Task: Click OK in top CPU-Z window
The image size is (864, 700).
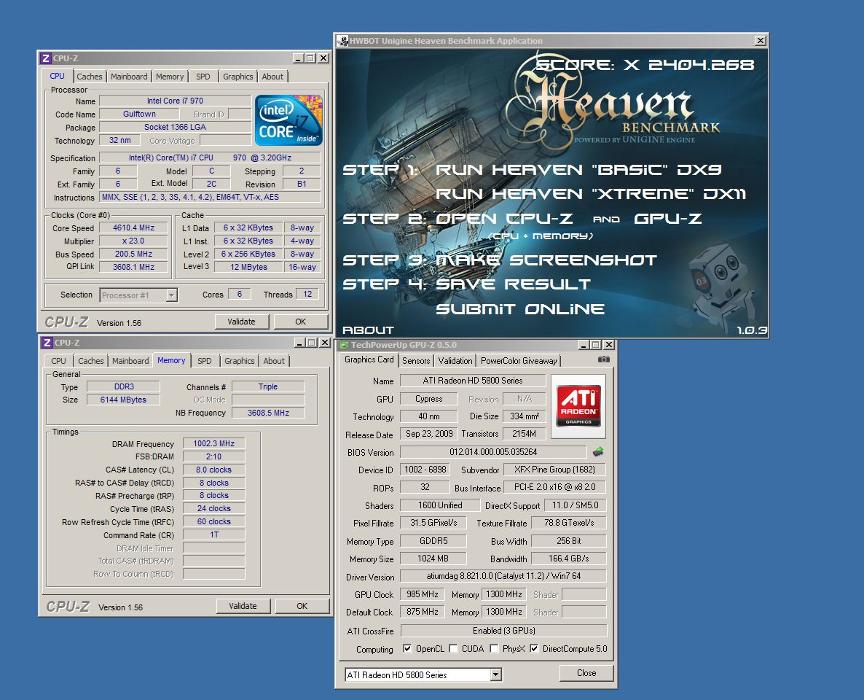Action: [300, 321]
